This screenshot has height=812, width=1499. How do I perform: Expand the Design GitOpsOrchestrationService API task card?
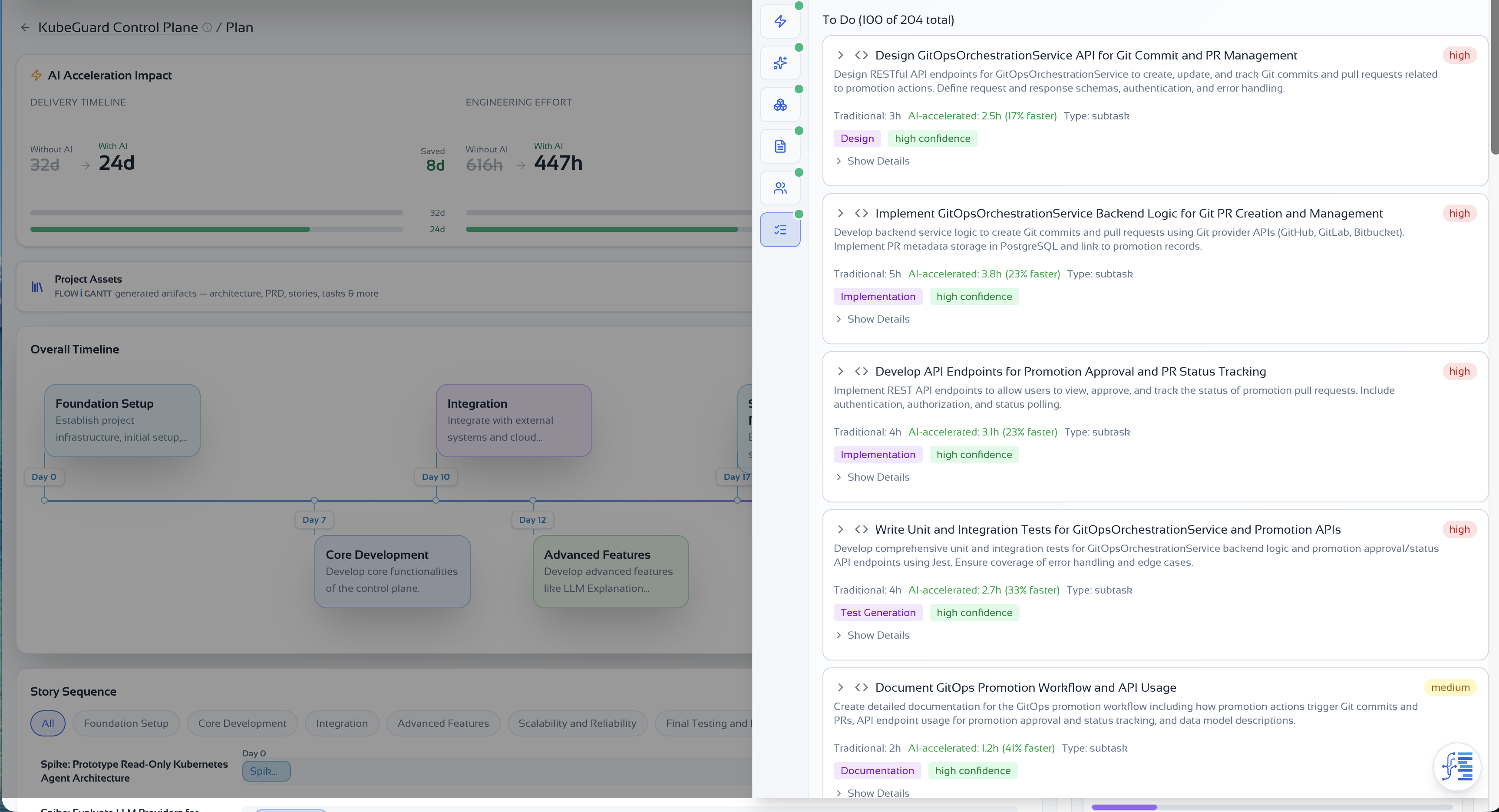[840, 55]
